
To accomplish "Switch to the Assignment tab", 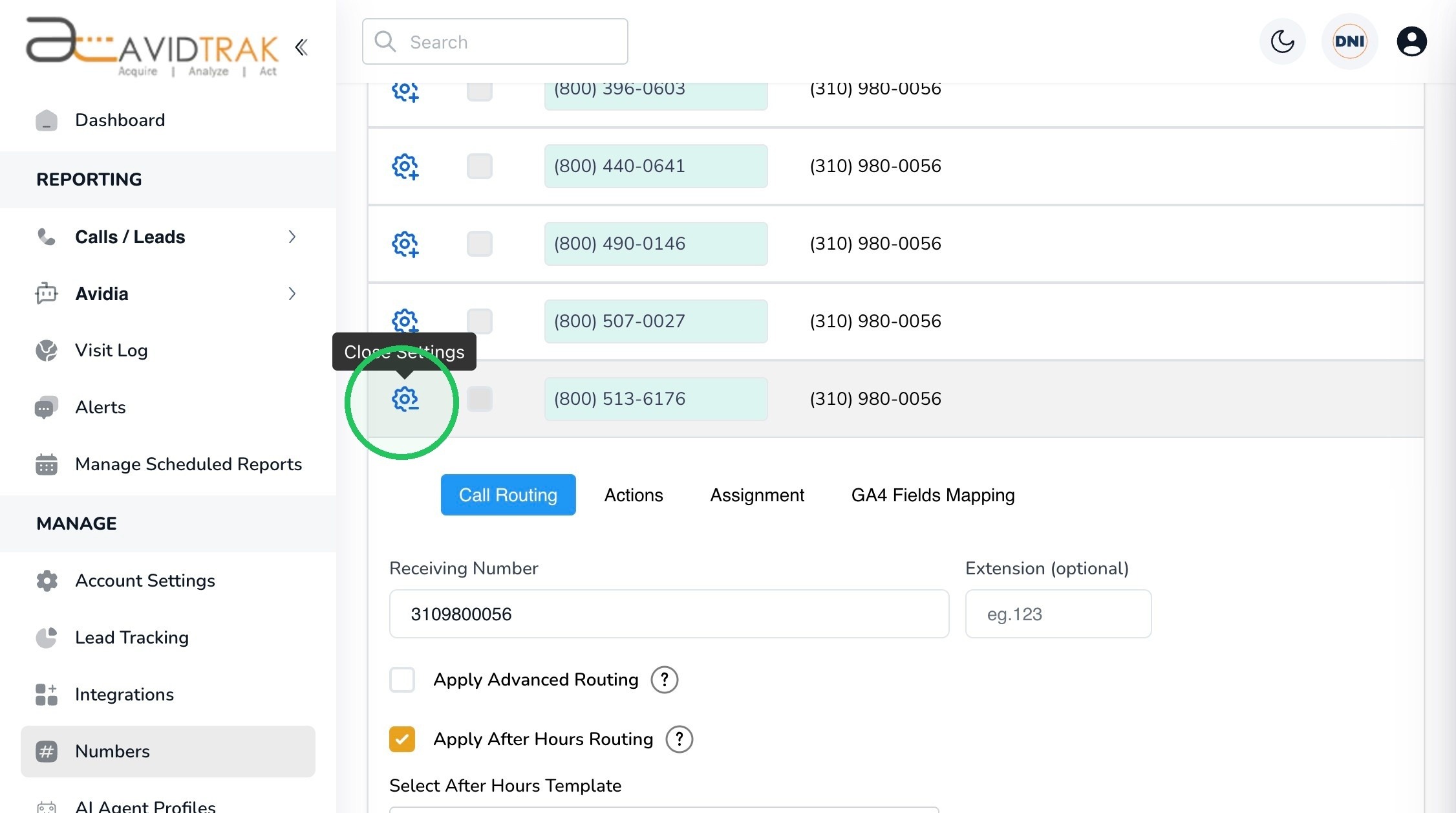I will click(x=757, y=495).
